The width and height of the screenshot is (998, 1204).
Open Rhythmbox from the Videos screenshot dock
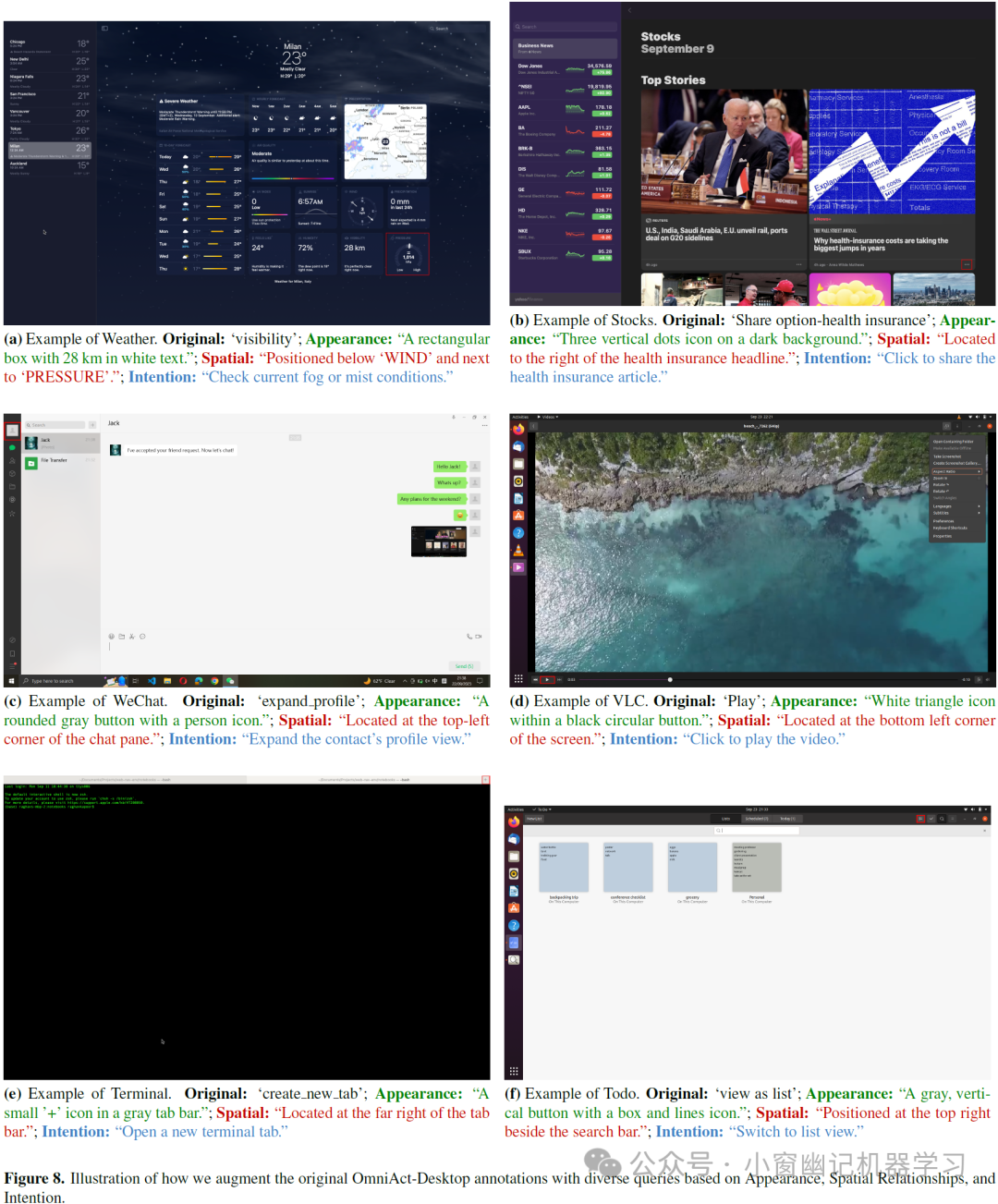pos(518,480)
